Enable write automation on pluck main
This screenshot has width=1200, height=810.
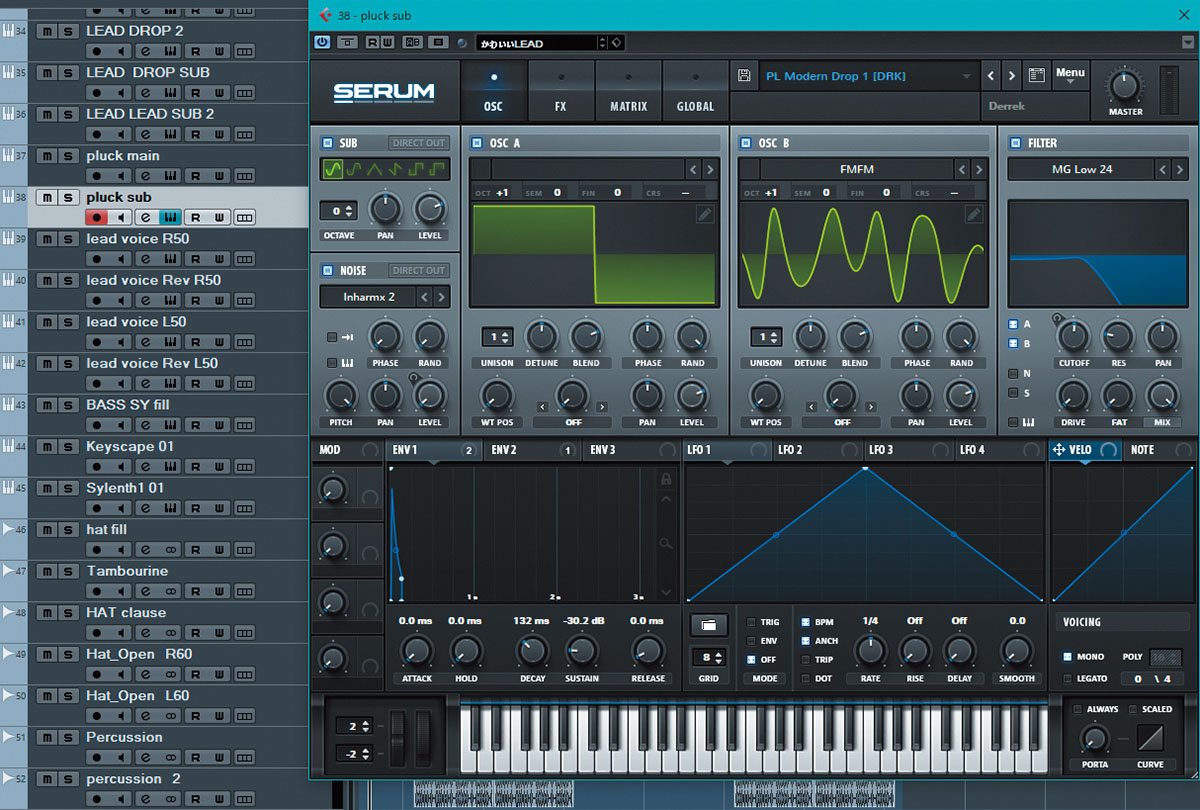tap(220, 175)
